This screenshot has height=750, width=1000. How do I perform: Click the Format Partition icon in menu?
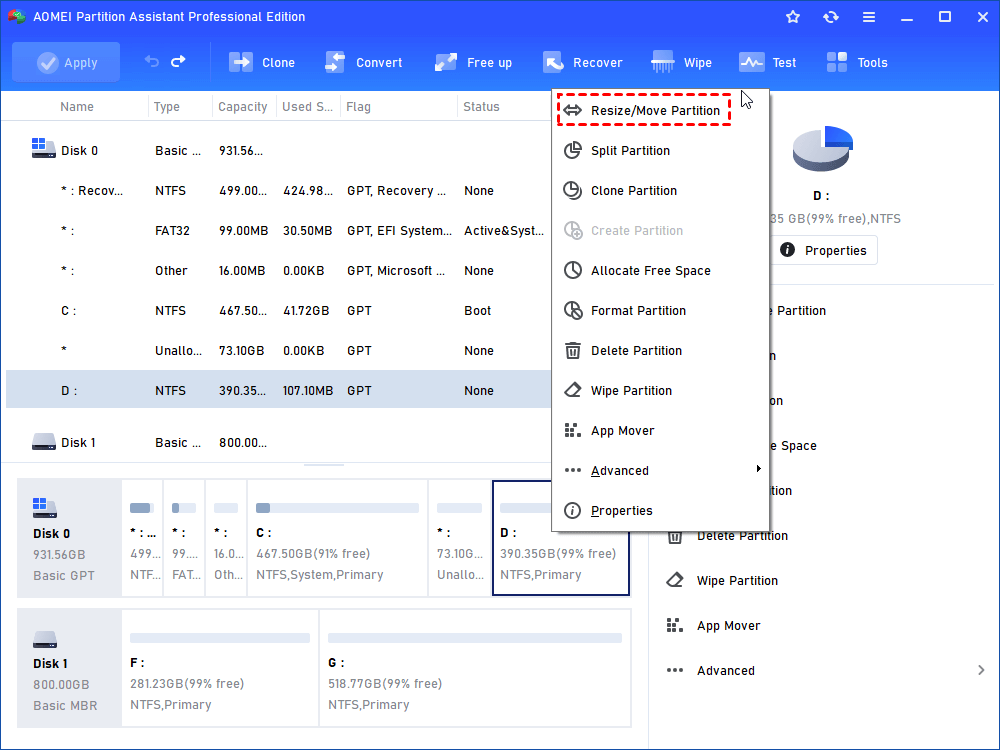point(573,311)
